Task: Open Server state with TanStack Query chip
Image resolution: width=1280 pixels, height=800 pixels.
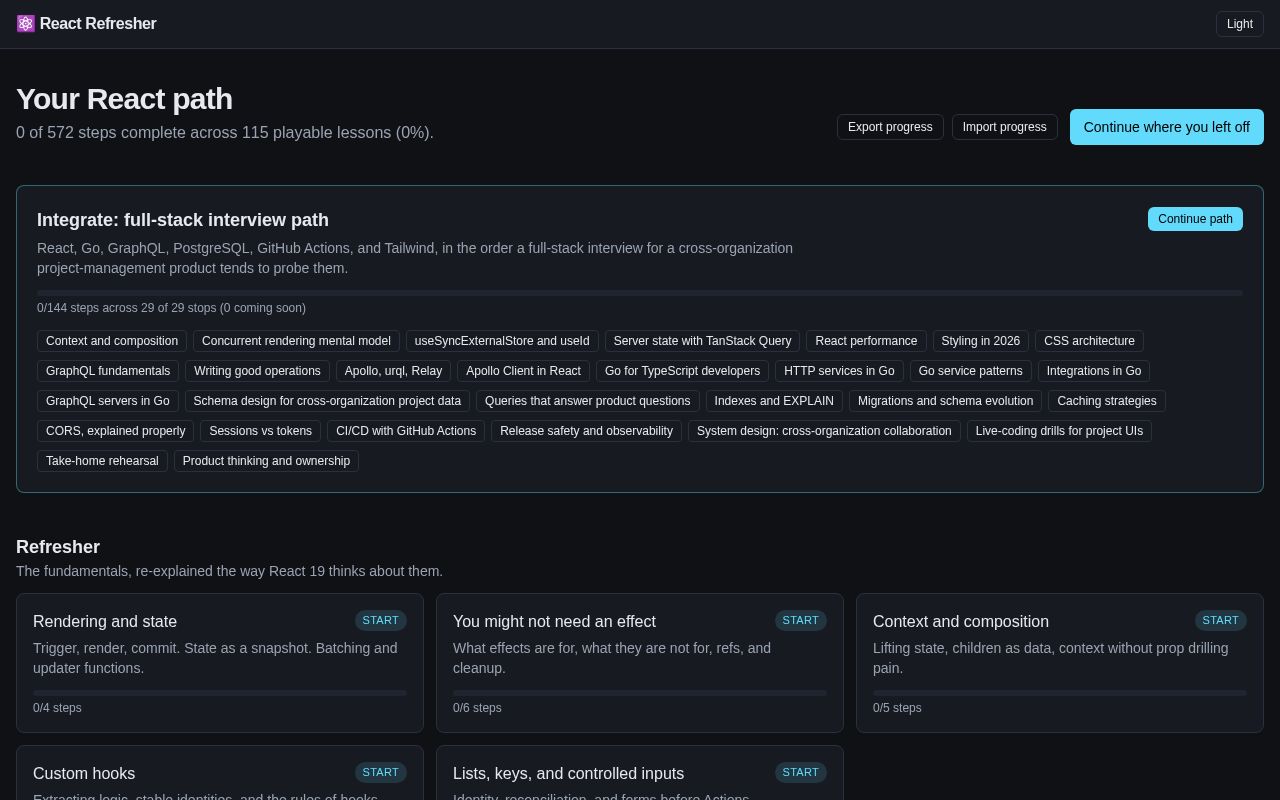Action: coord(702,341)
